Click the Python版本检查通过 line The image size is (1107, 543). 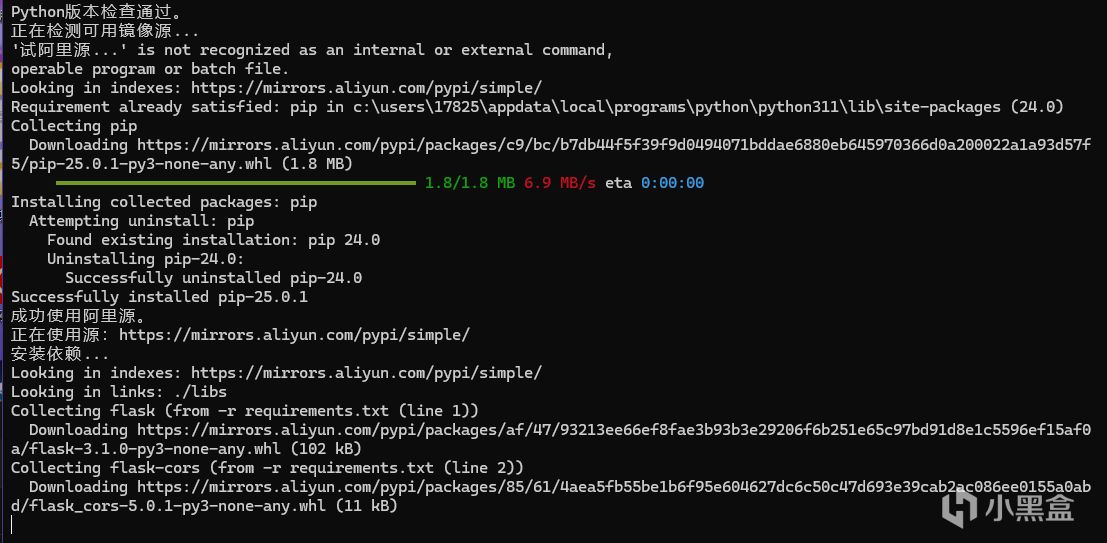(x=96, y=12)
